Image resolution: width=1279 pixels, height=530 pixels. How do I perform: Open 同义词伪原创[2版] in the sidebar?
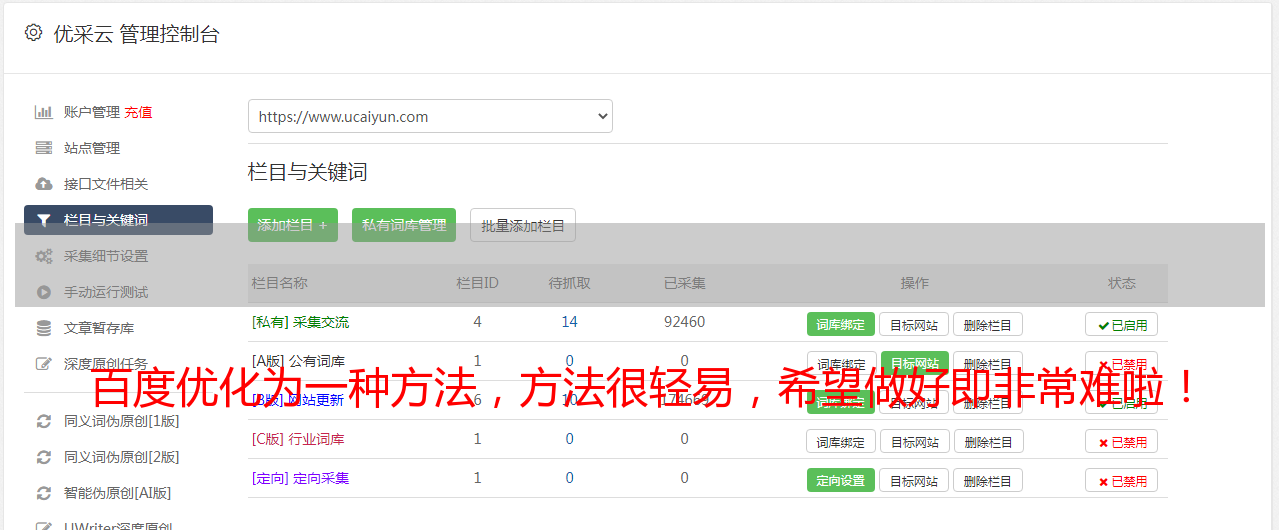(x=122, y=457)
